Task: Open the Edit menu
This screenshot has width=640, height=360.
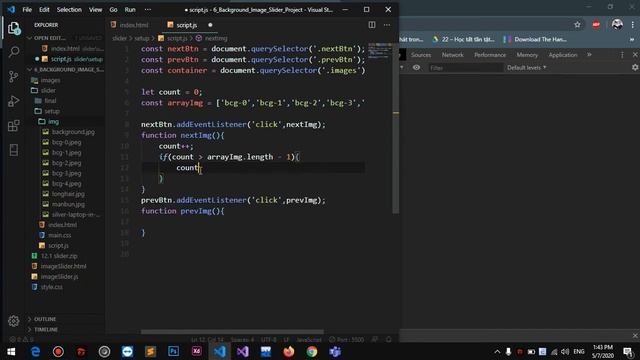Action: point(44,9)
